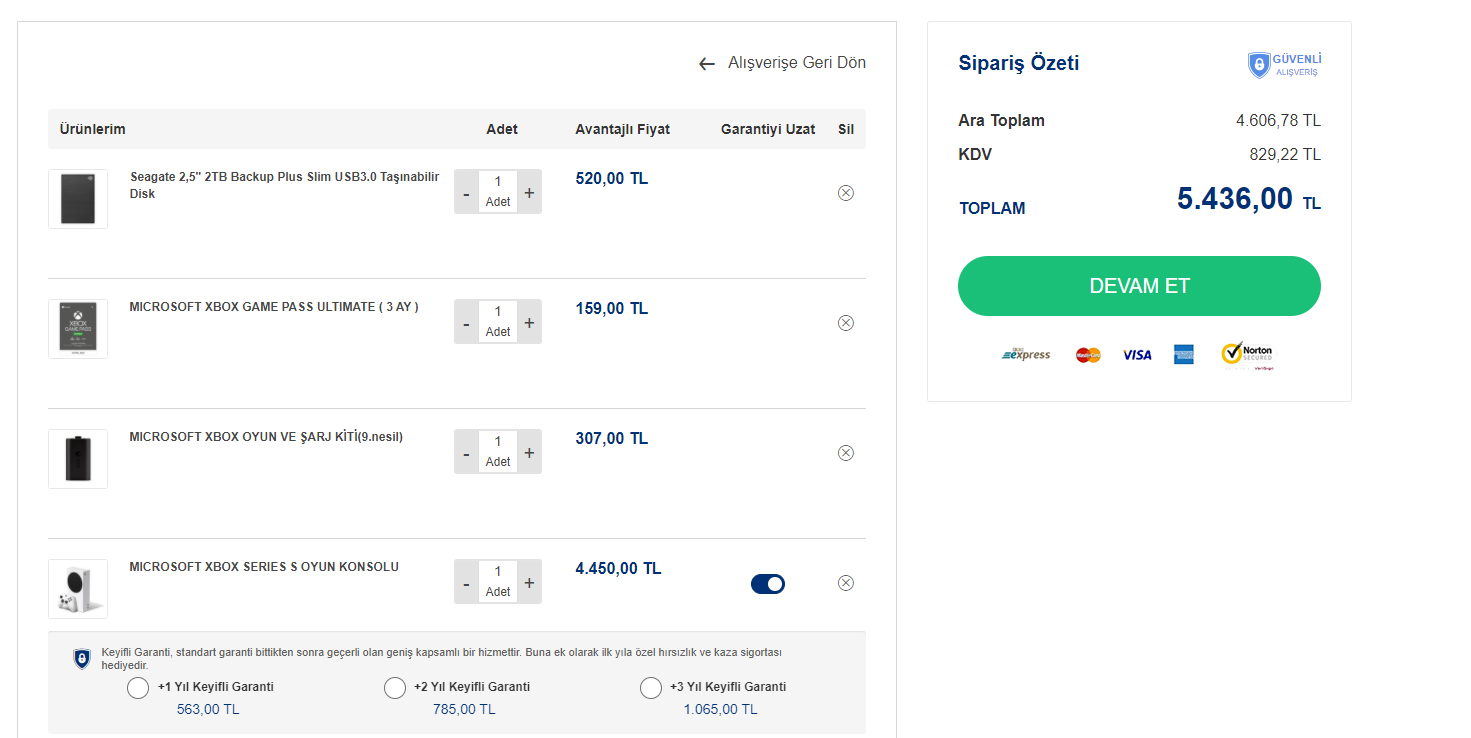
Task: Toggle warranty extension for Xbox Series S
Action: [768, 584]
